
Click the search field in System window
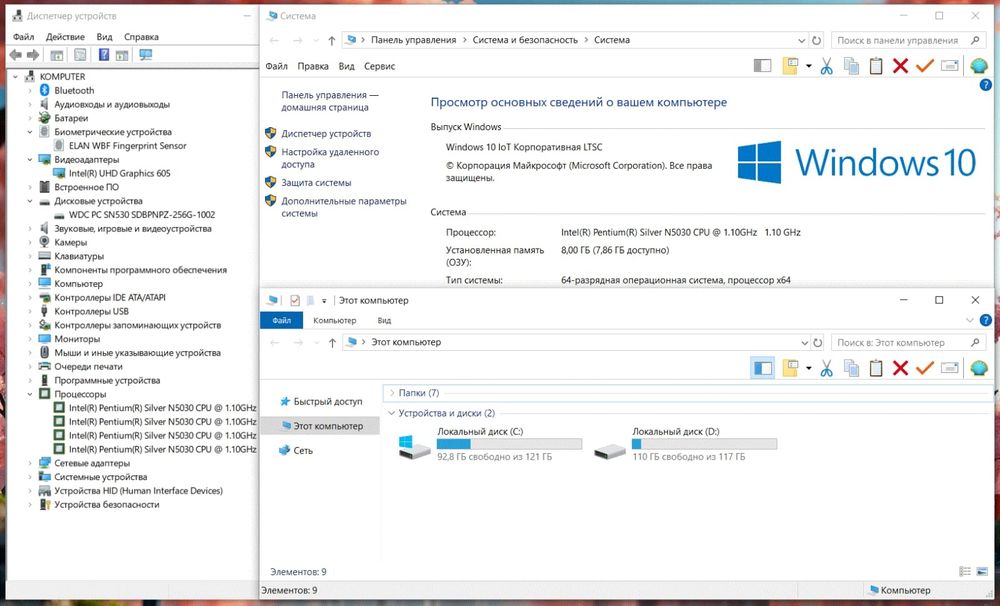pos(908,40)
